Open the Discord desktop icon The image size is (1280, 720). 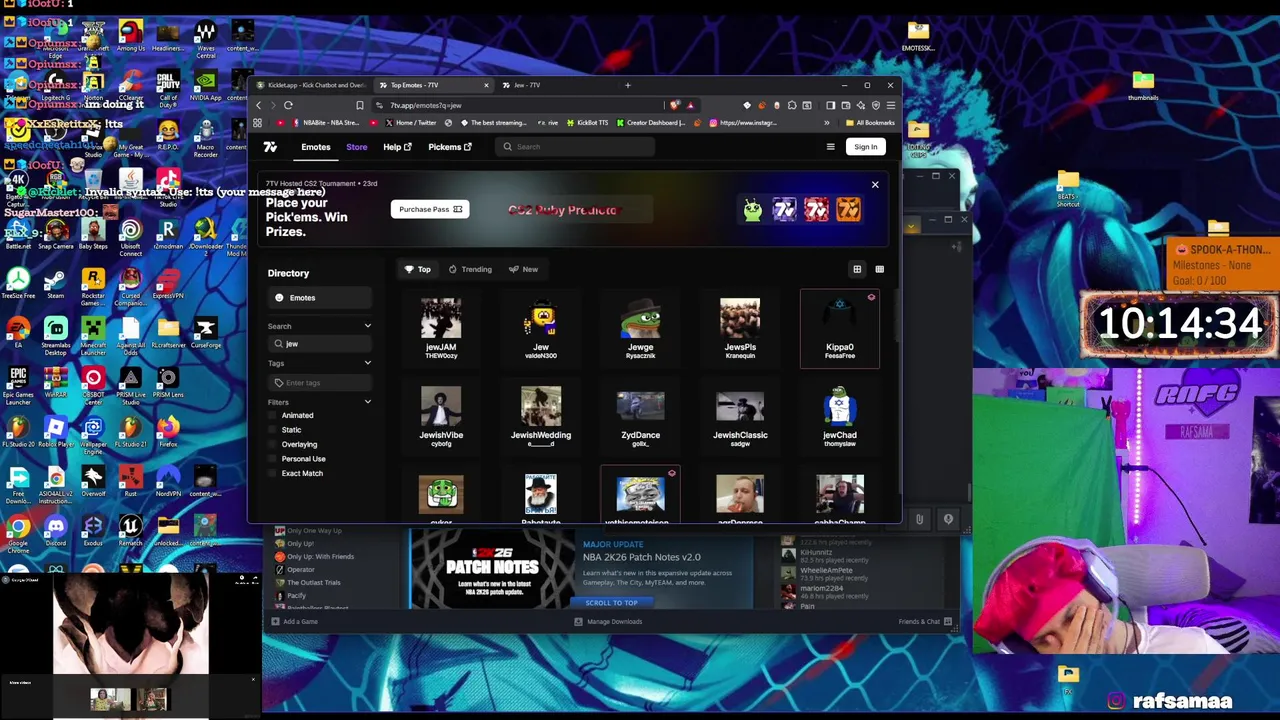[x=56, y=530]
